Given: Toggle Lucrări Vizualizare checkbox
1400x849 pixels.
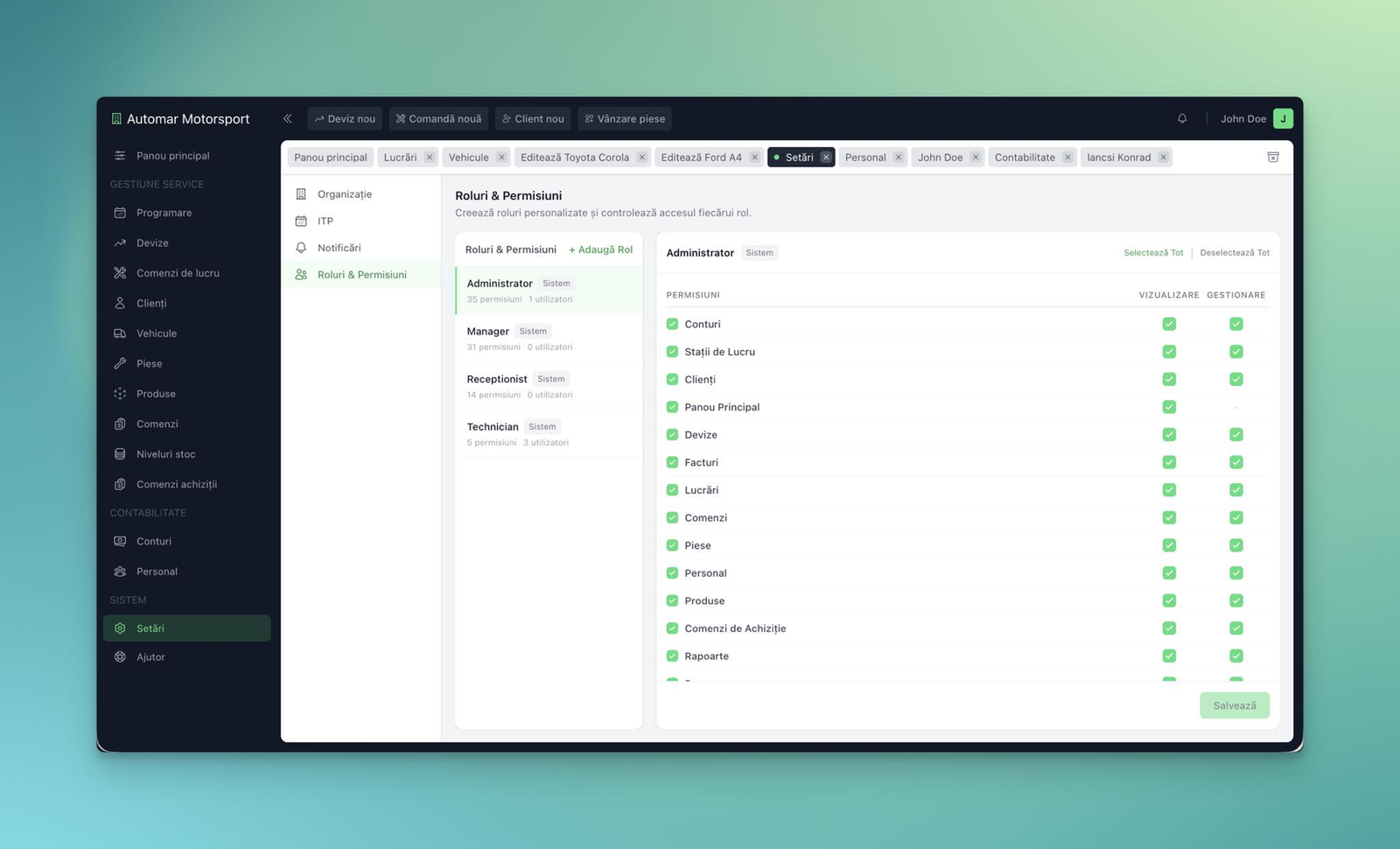Looking at the screenshot, I should 1169,490.
